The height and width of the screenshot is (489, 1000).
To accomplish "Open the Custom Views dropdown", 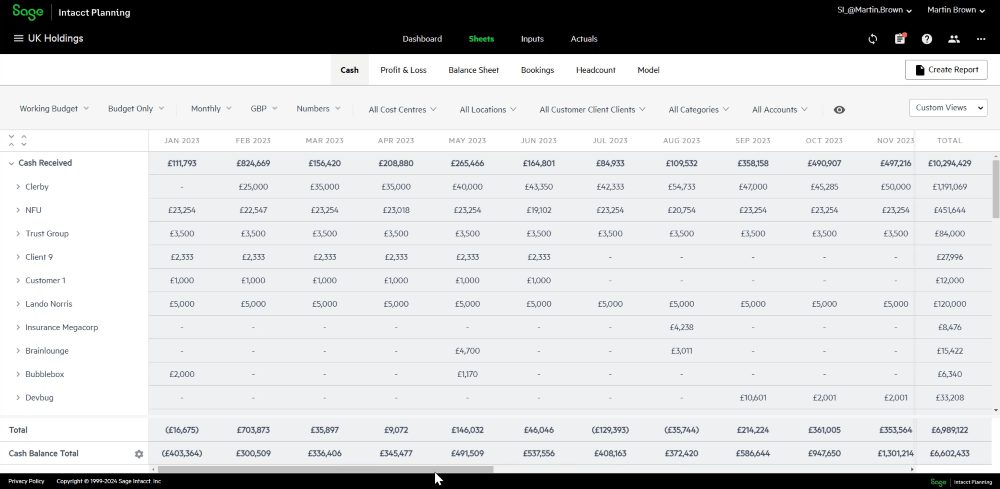I will 948,108.
